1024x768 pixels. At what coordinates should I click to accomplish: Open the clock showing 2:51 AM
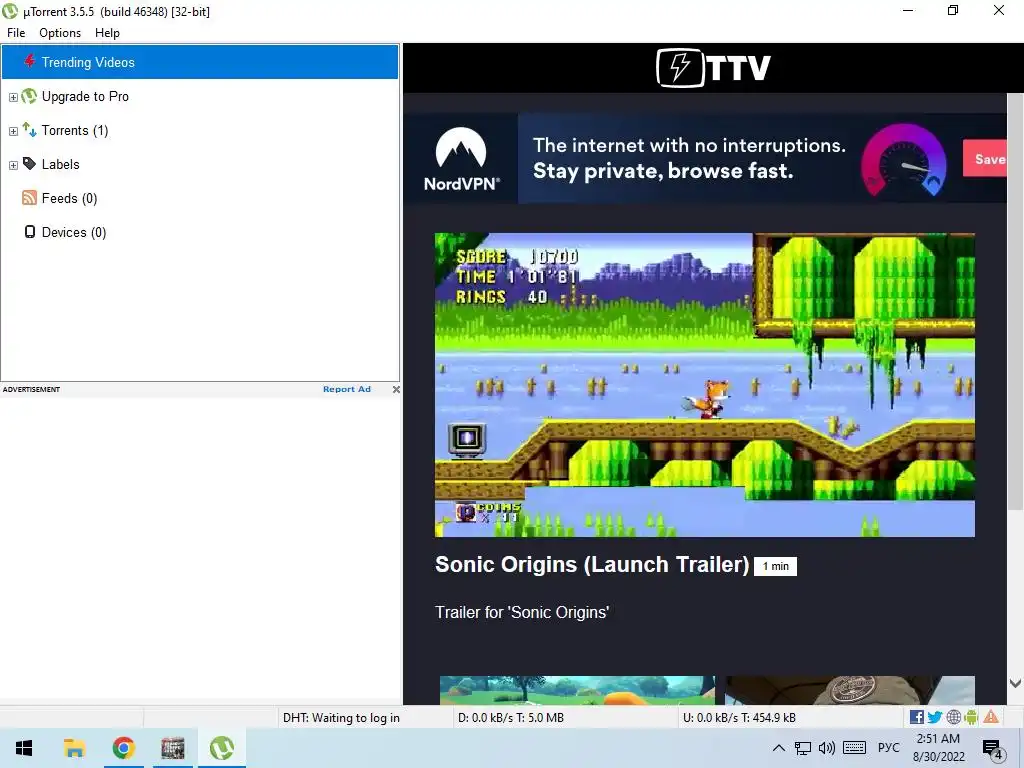(x=938, y=748)
